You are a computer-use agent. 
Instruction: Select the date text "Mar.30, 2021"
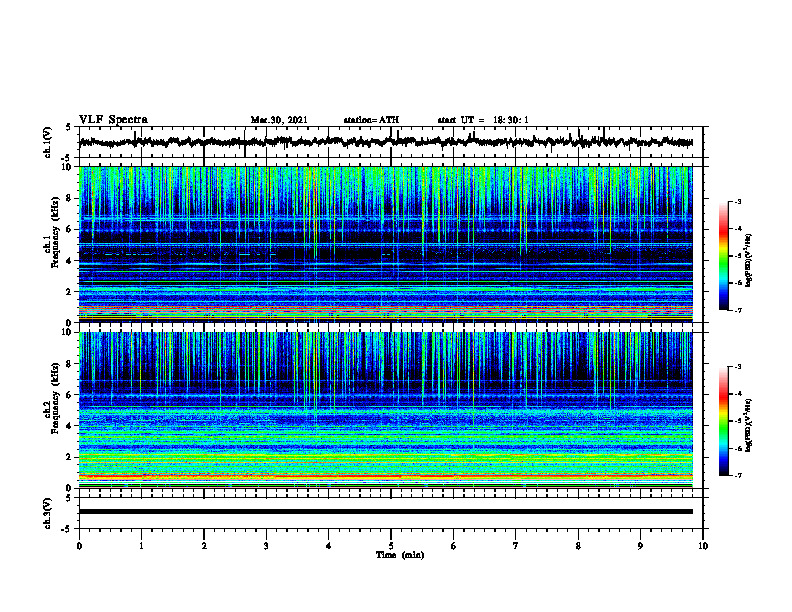click(x=279, y=120)
